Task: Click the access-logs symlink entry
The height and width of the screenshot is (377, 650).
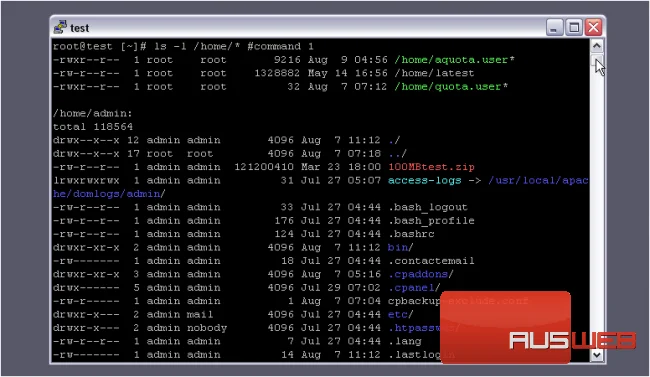Action: (424, 180)
